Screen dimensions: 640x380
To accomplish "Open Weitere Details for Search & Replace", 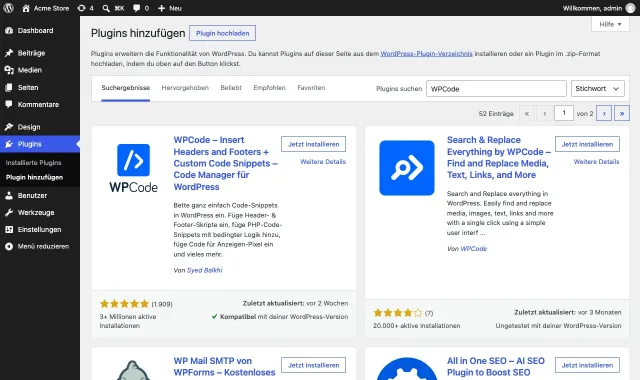I will (596, 162).
